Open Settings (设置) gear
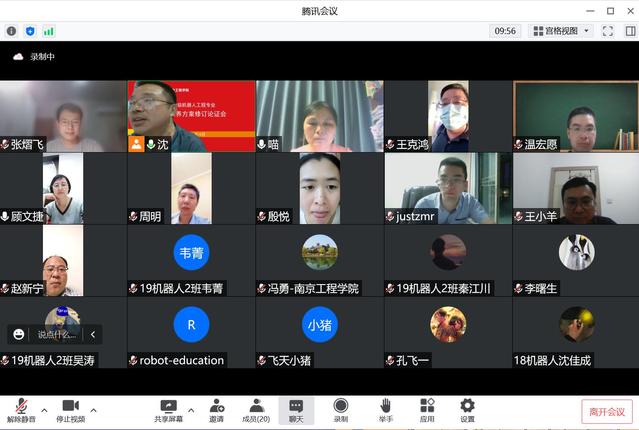639x430 pixels. 467,410
